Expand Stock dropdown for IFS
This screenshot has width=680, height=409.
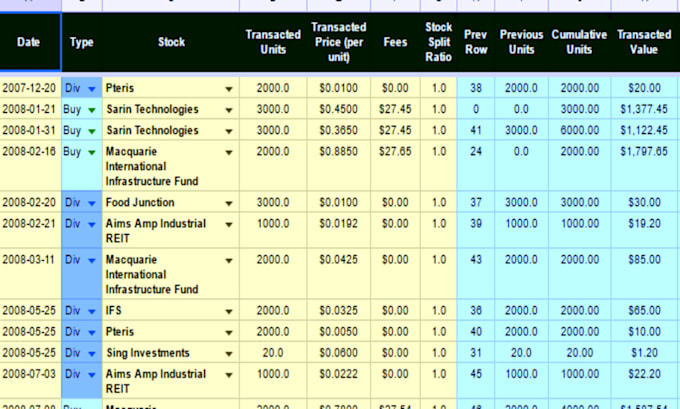coord(229,312)
